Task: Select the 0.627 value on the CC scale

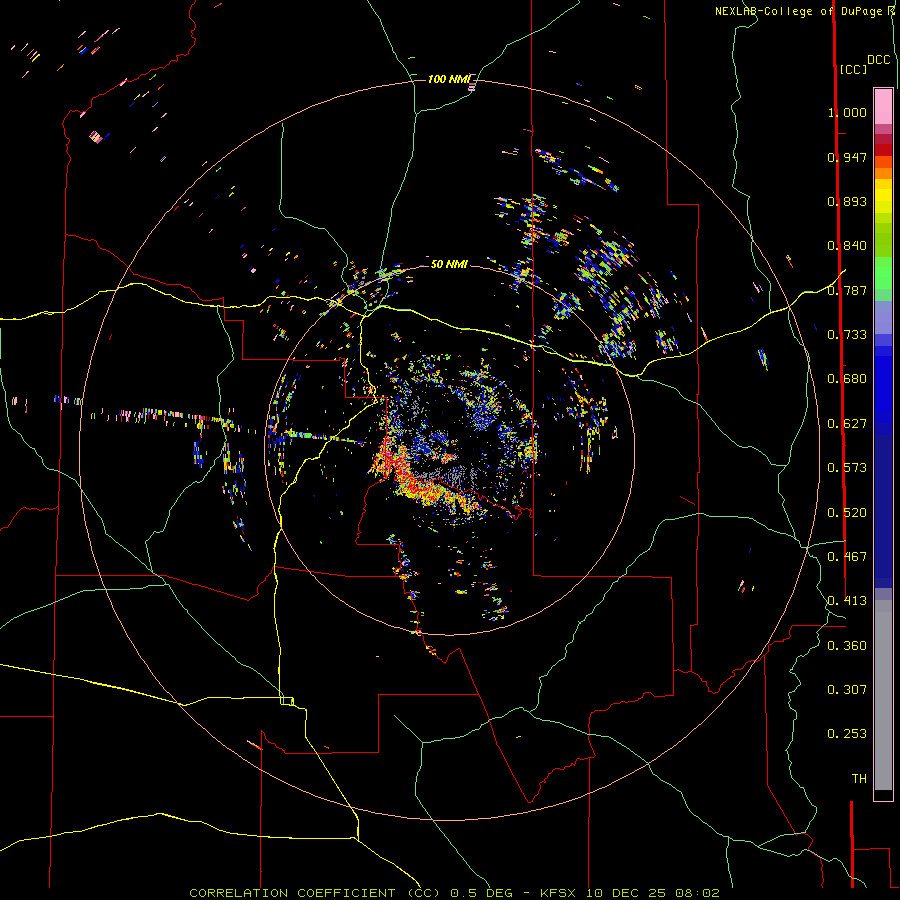Action: (847, 423)
